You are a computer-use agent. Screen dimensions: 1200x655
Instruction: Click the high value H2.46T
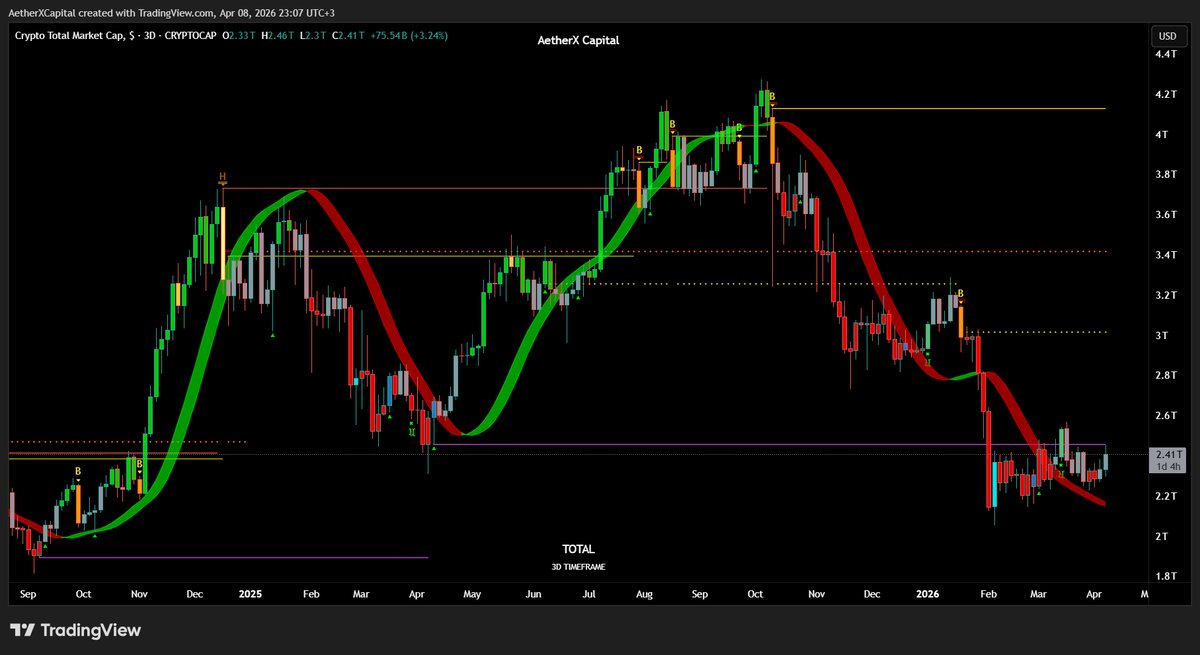pyautogui.click(x=276, y=35)
